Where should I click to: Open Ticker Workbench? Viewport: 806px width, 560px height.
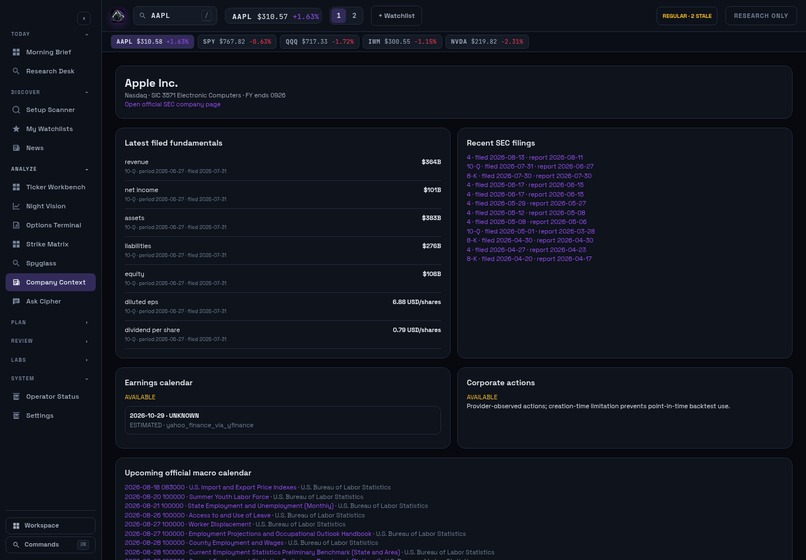pos(50,187)
